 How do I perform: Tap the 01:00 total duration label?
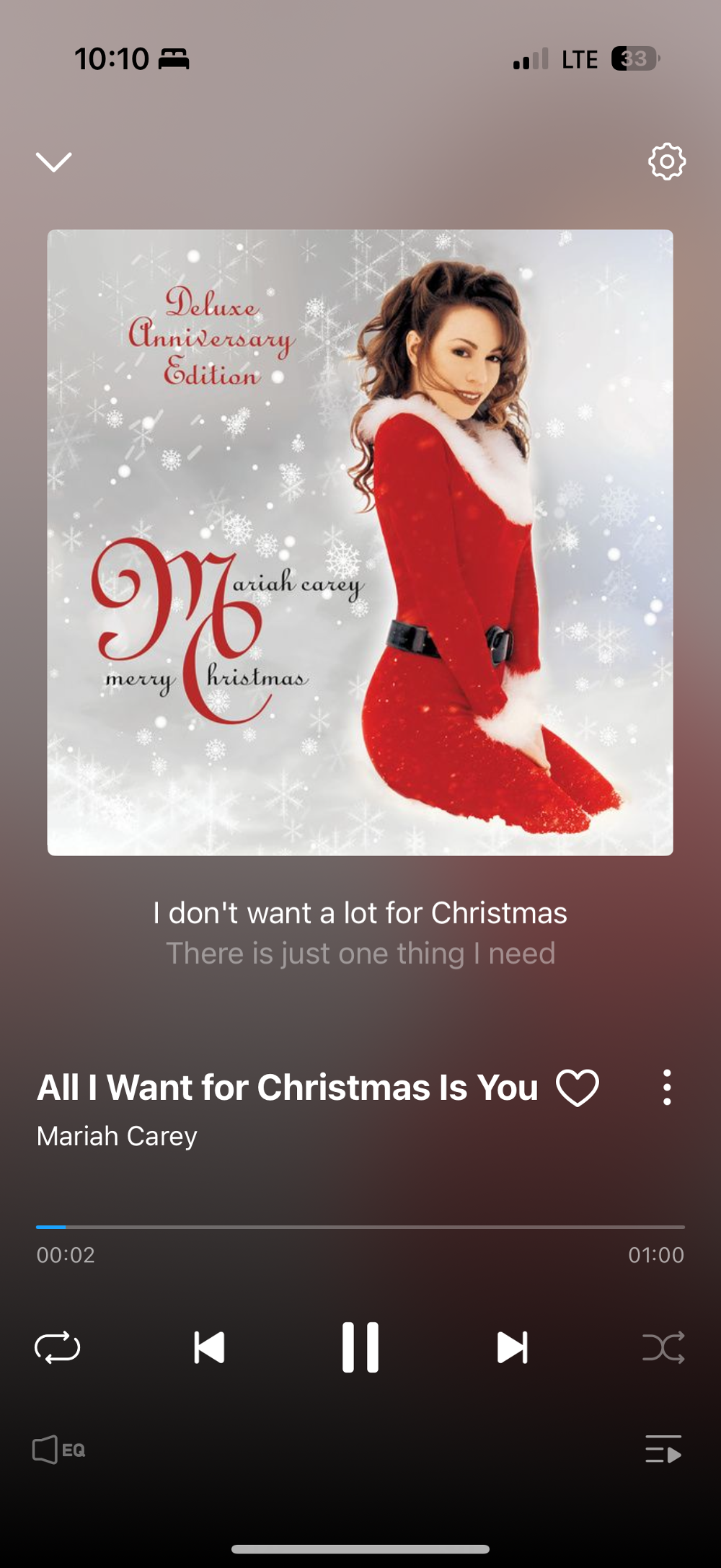[x=656, y=1255]
